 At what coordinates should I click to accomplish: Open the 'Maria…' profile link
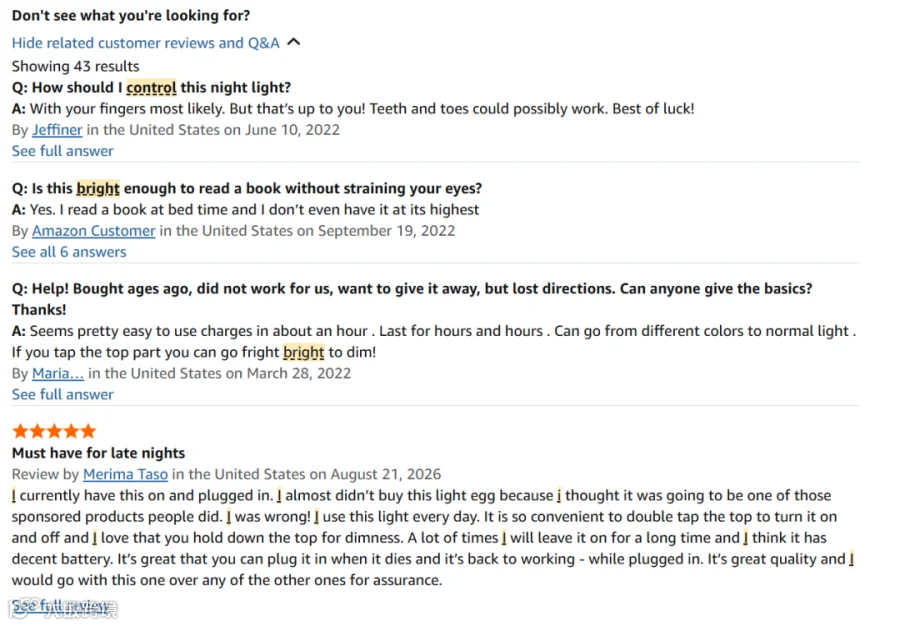58,374
